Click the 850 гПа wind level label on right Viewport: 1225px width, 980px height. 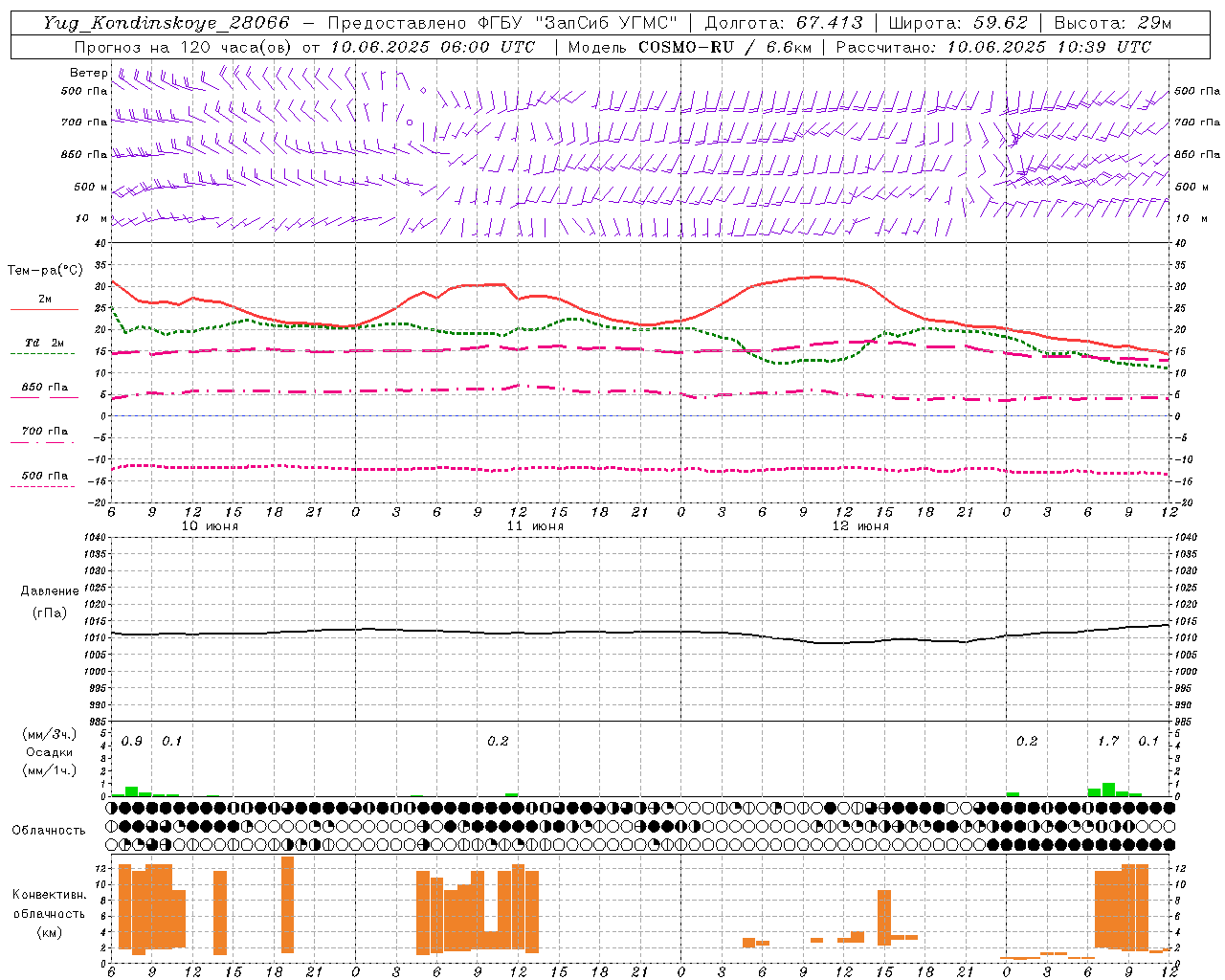click(1197, 154)
